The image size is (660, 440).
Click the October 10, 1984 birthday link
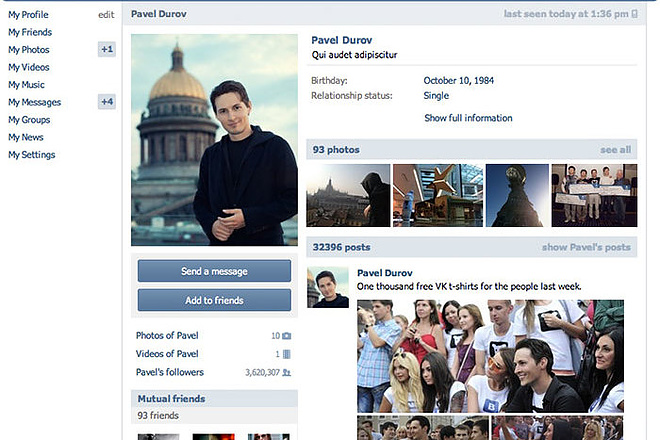[458, 80]
